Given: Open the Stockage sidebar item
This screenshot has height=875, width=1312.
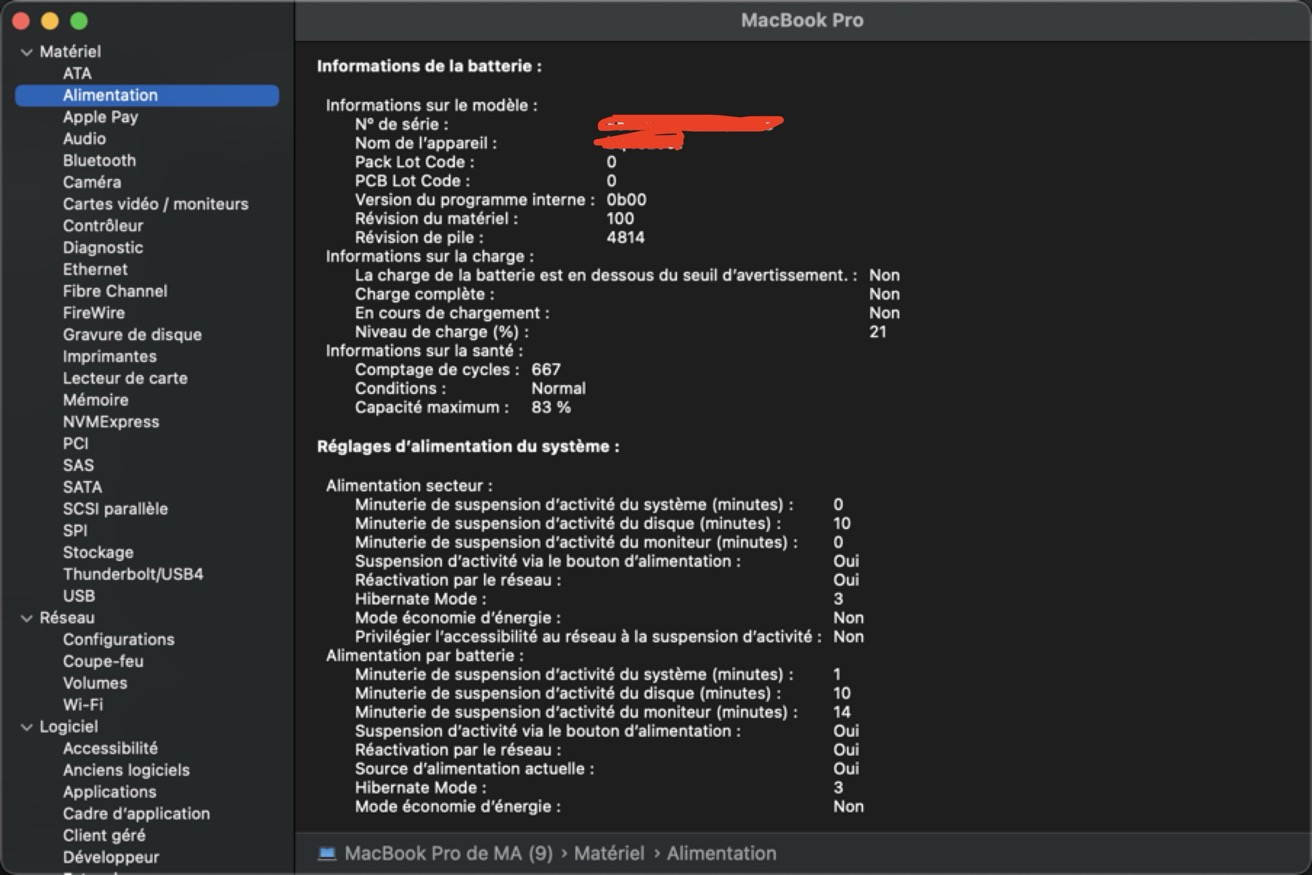Looking at the screenshot, I should click(98, 552).
